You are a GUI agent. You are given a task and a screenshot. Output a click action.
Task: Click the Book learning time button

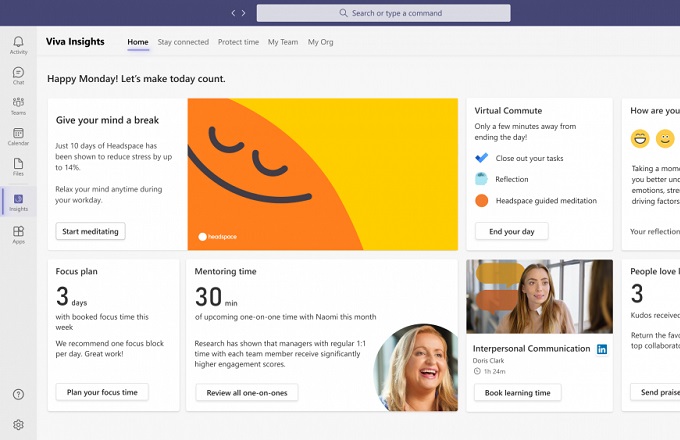tap(517, 393)
